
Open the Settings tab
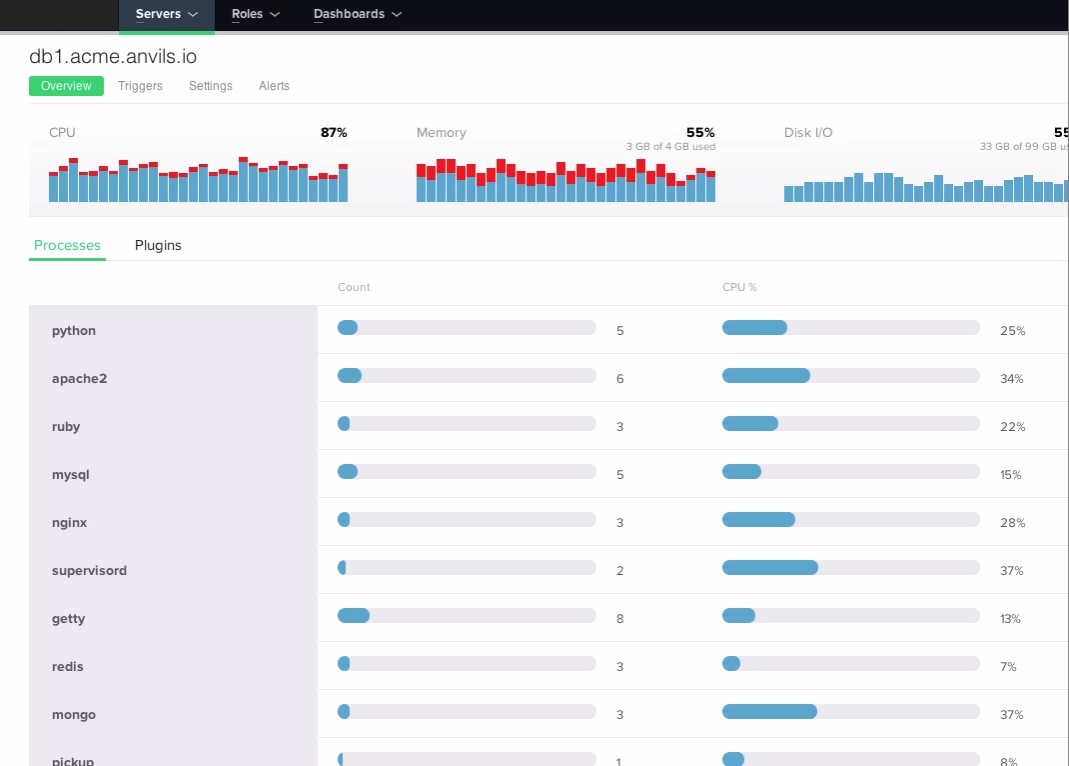click(x=210, y=86)
